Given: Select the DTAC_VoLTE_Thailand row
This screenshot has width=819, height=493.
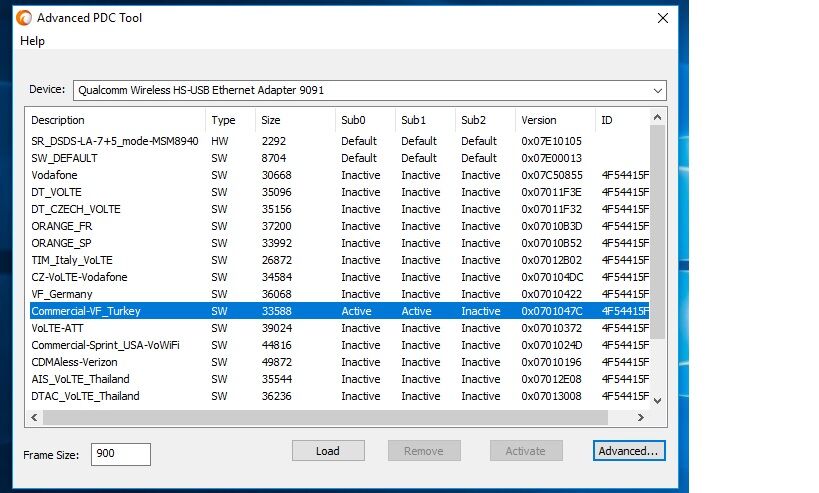Looking at the screenshot, I should (x=339, y=396).
